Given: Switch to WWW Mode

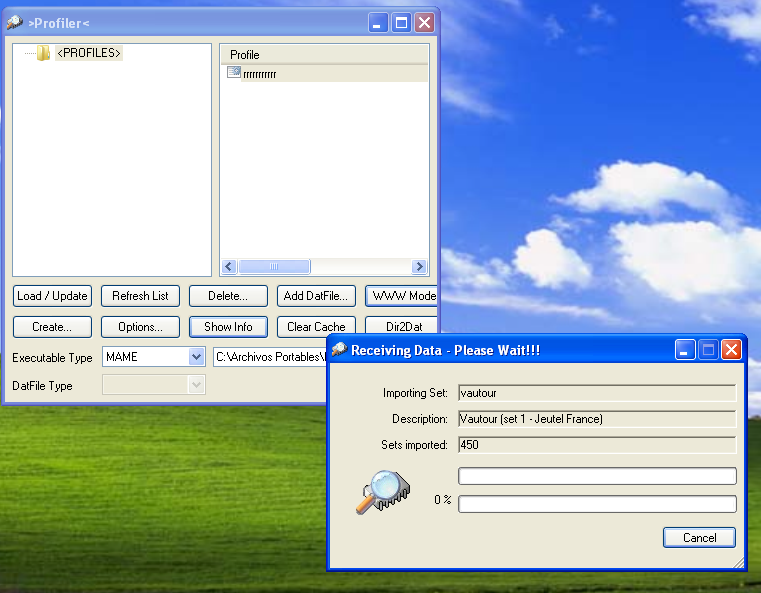Looking at the screenshot, I should (401, 296).
